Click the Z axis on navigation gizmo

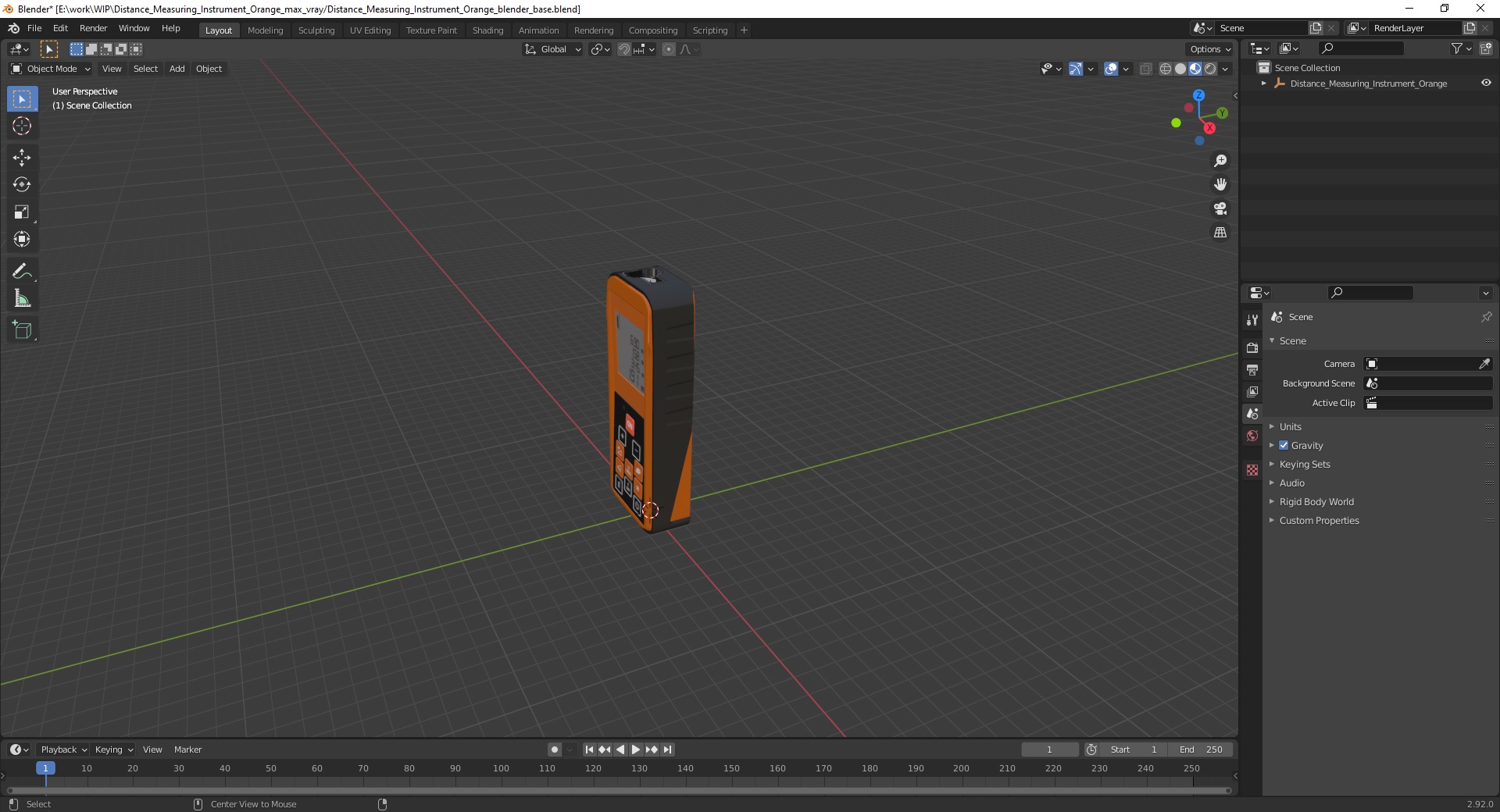1198,94
